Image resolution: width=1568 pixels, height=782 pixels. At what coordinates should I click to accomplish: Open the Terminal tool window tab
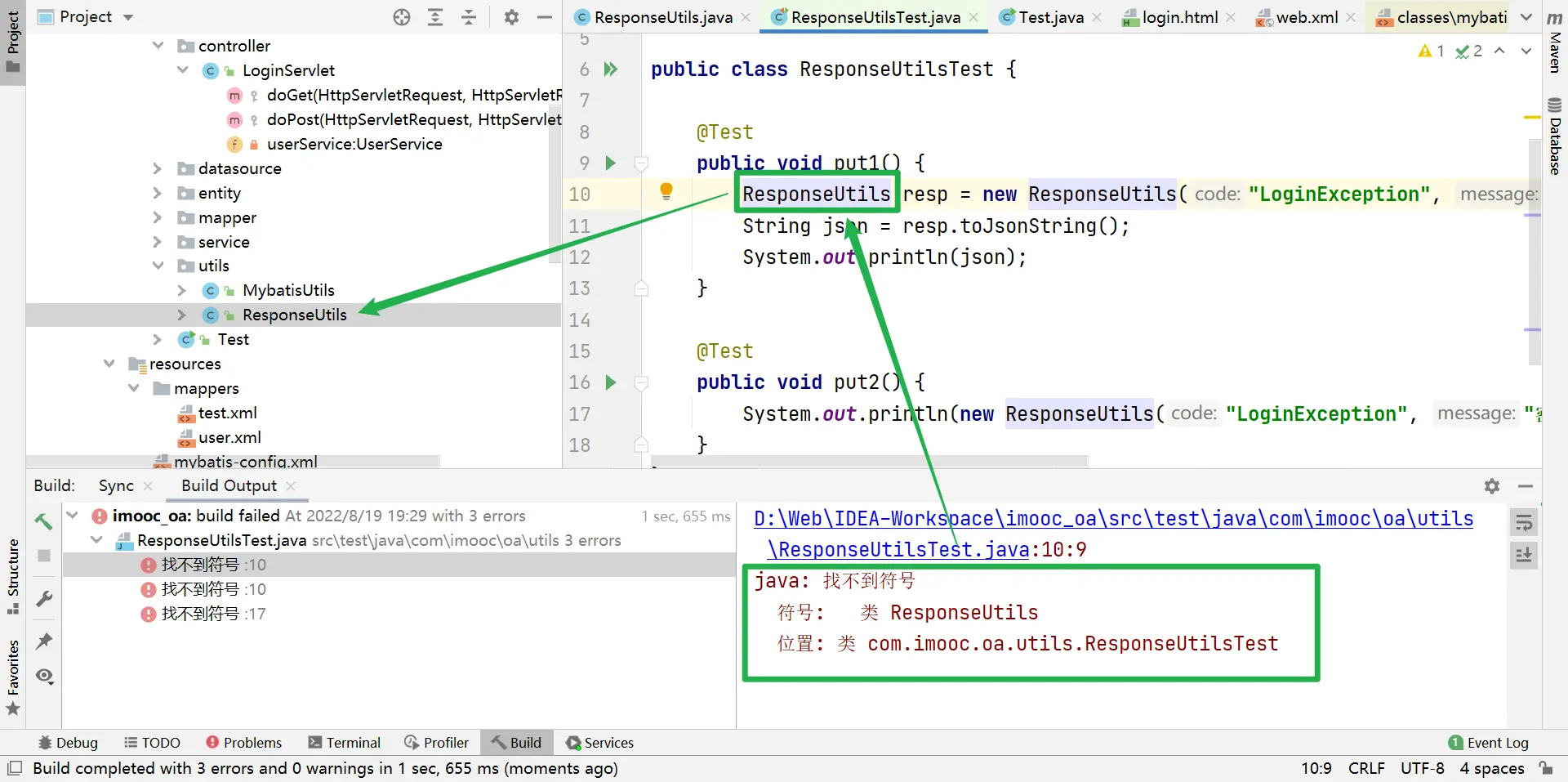coord(344,742)
